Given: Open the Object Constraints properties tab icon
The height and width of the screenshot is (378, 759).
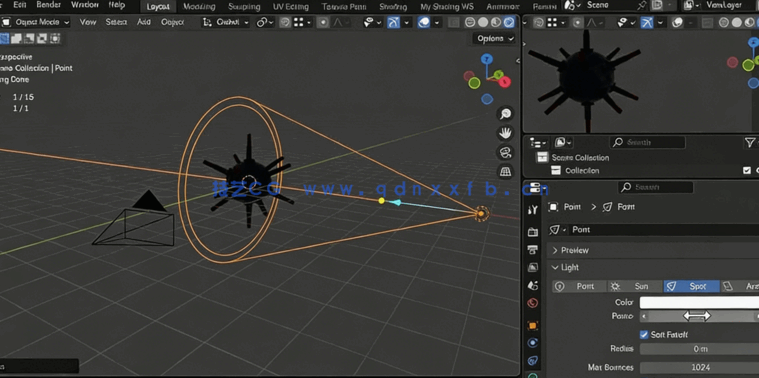Looking at the screenshot, I should (x=533, y=360).
